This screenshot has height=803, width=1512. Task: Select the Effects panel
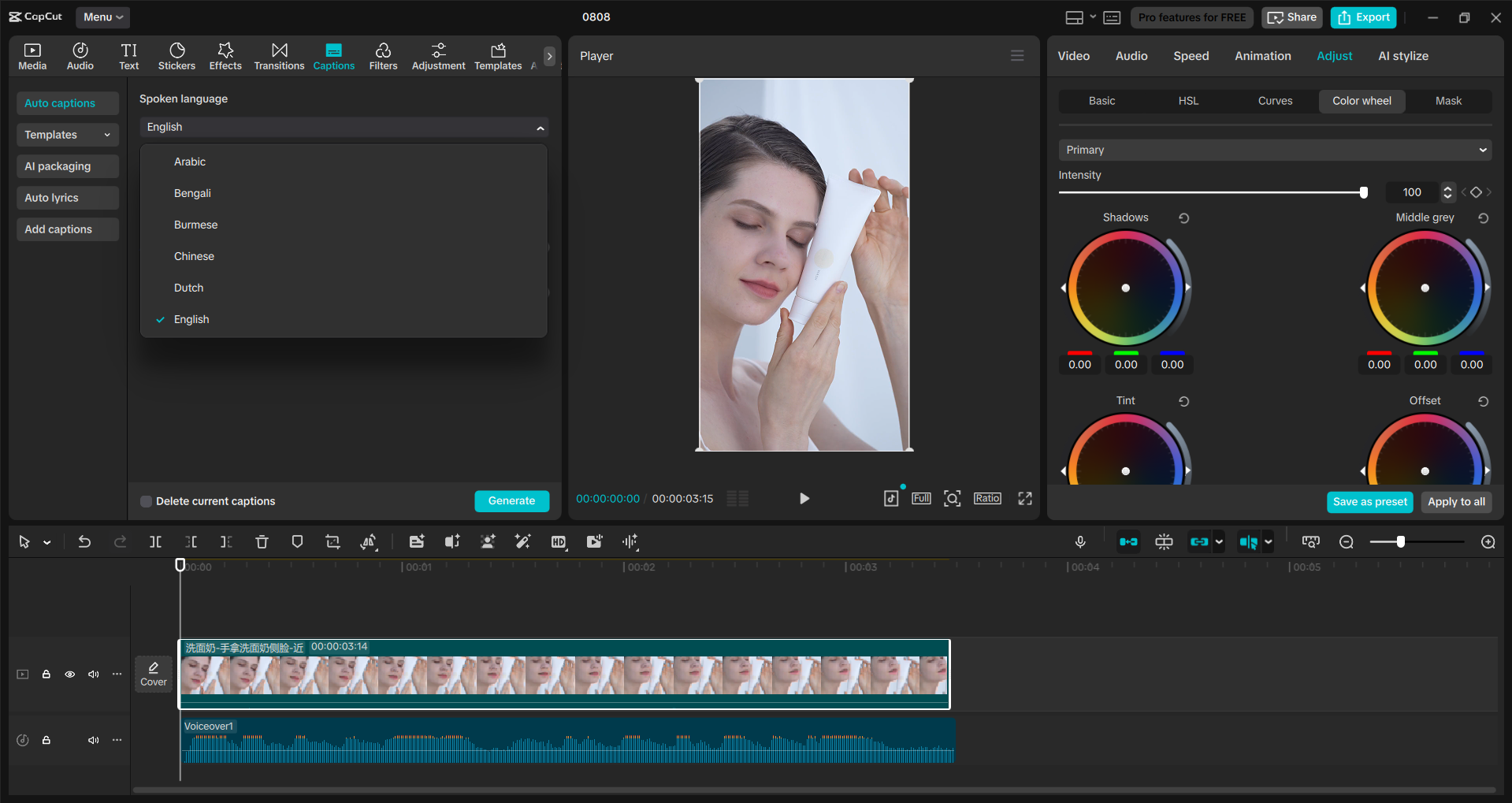coord(225,55)
